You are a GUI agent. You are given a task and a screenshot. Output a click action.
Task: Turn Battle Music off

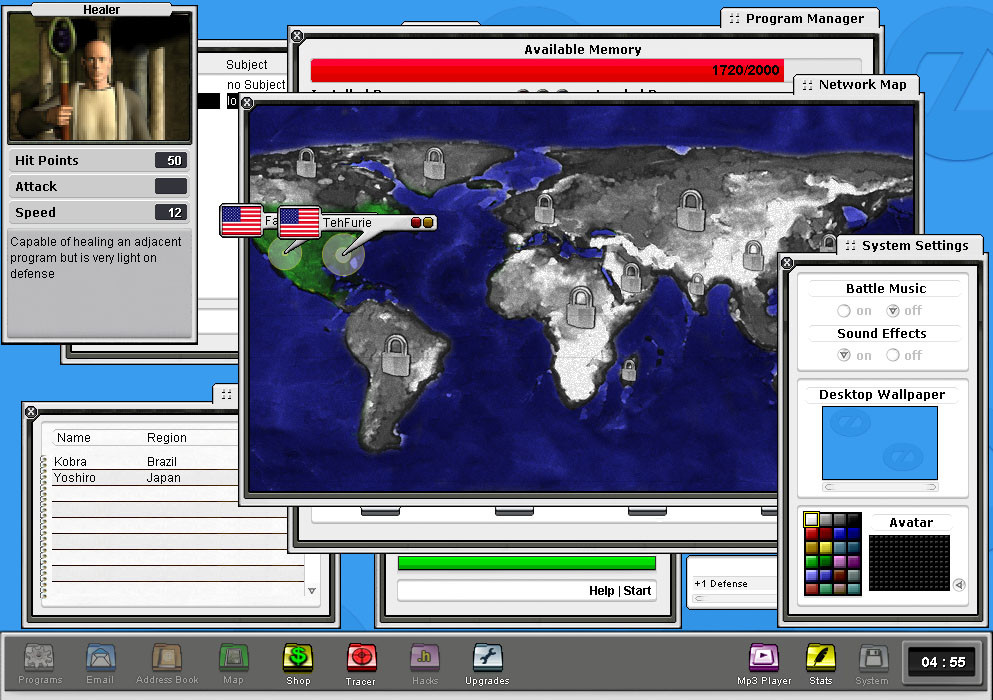coord(893,311)
